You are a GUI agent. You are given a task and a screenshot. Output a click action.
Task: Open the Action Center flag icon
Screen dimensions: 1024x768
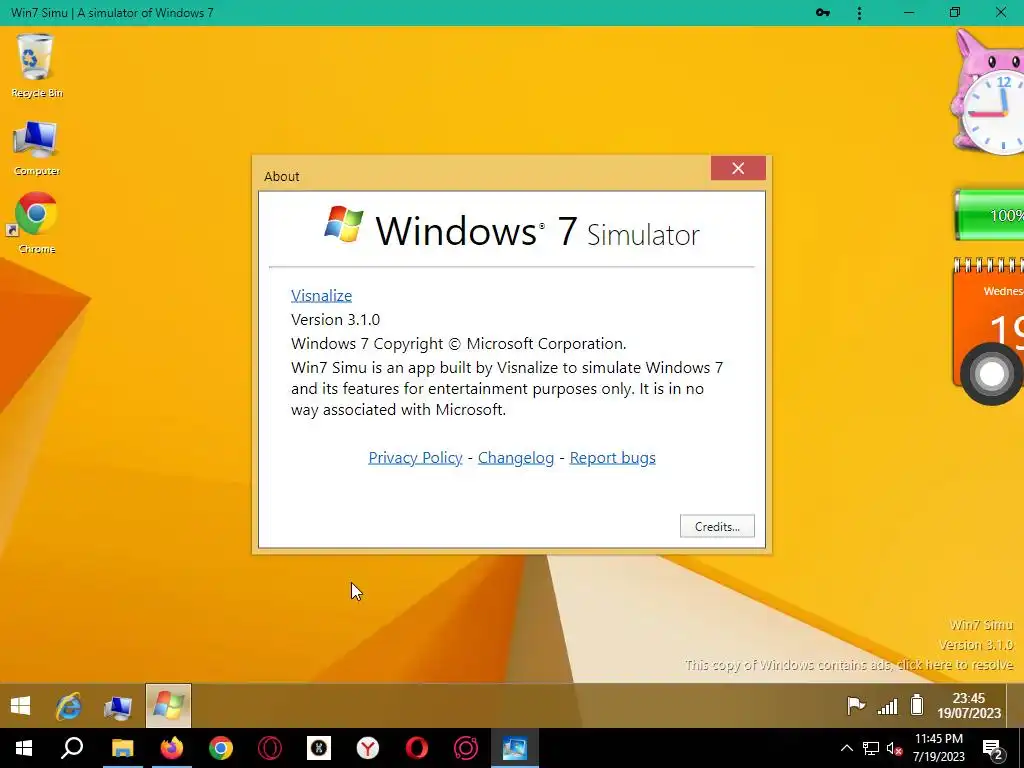[856, 706]
